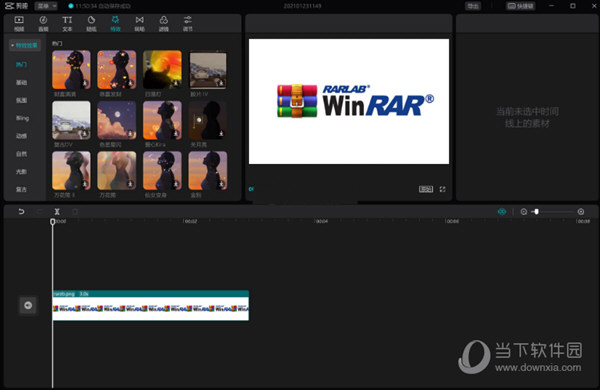Click the timeline zoom slider handle
The image size is (600, 390).
pyautogui.click(x=536, y=212)
